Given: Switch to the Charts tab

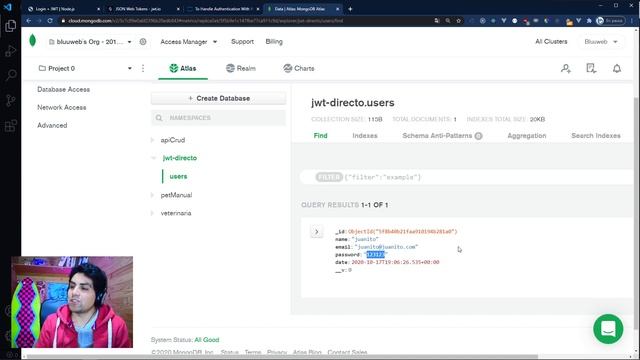Looking at the screenshot, I should 299,68.
